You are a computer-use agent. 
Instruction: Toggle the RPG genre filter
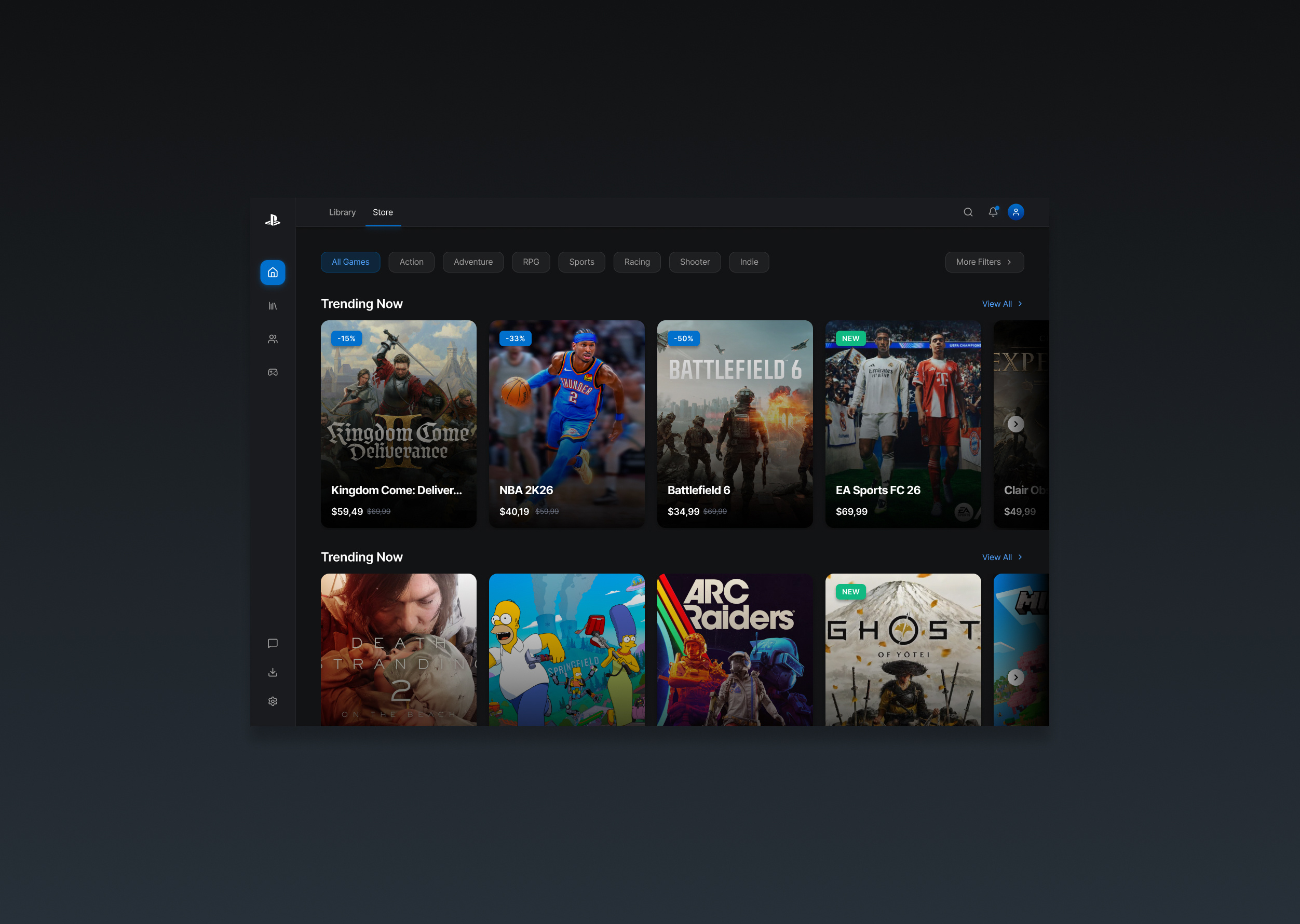(x=531, y=262)
